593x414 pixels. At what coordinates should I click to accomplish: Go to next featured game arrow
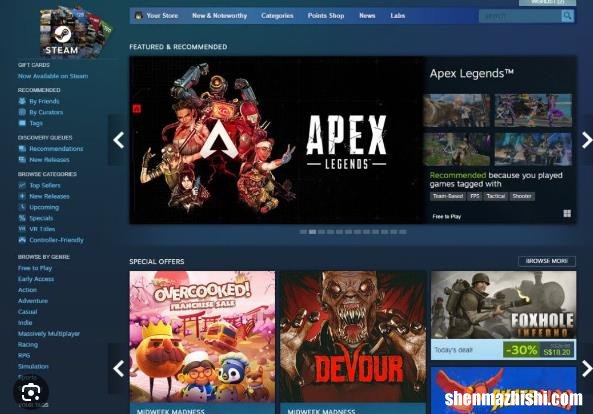click(587, 140)
